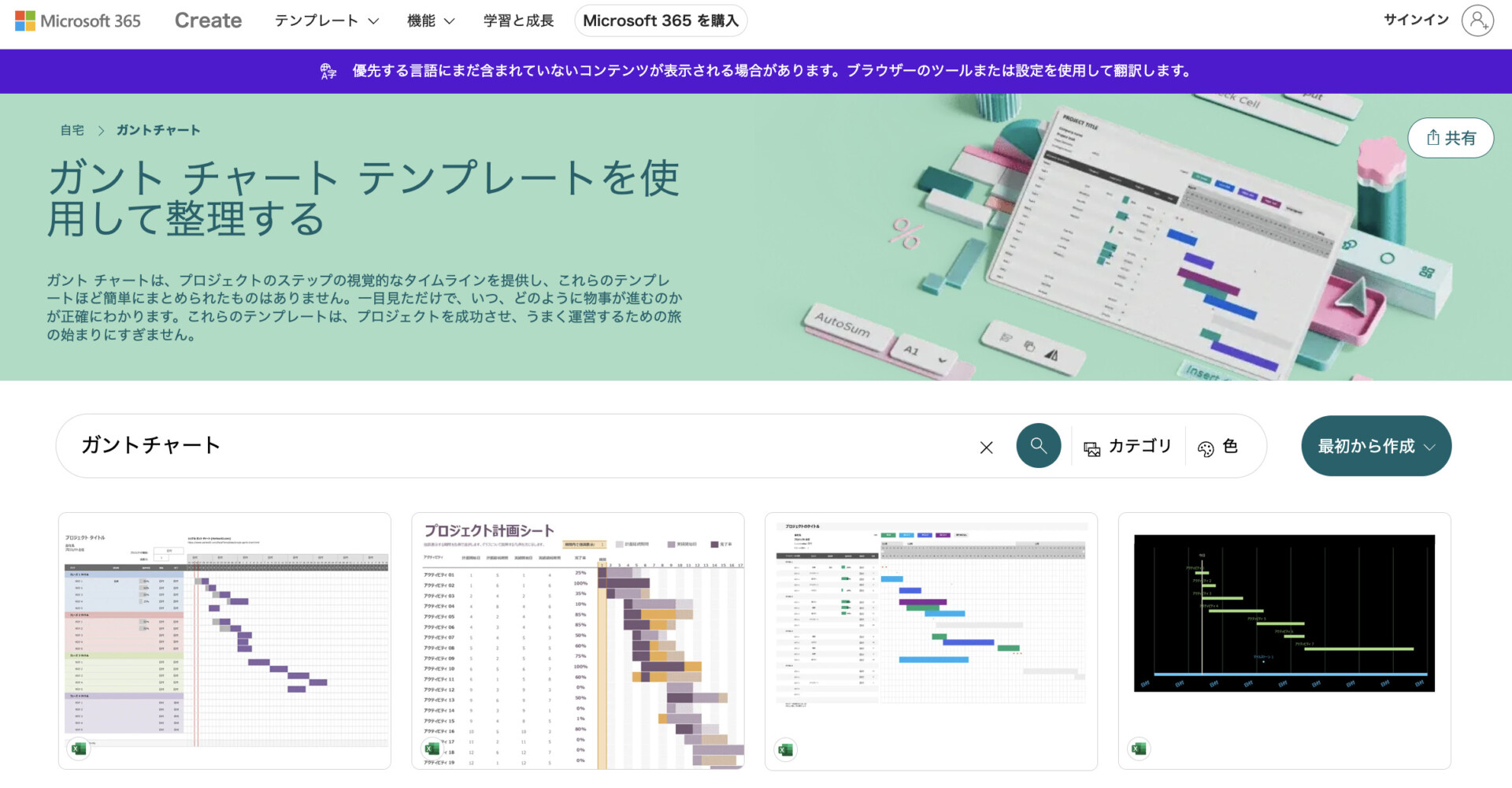
Task: Click the ガントチャート breadcrumb
Action: (x=158, y=130)
